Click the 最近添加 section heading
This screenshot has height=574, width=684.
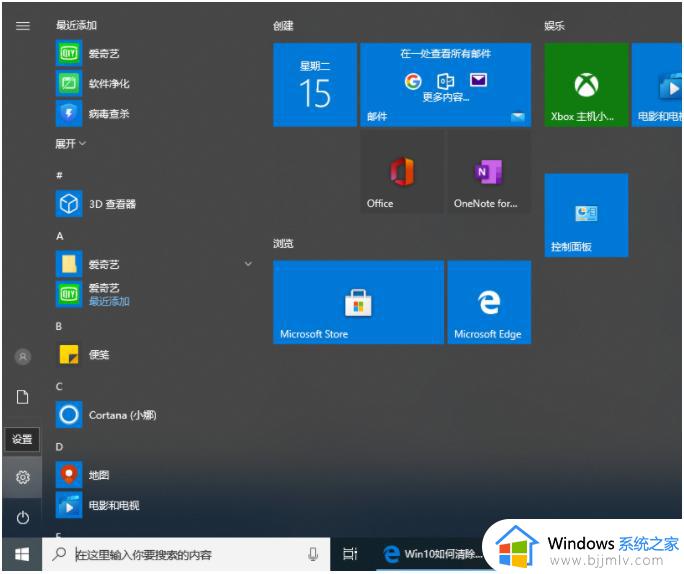click(x=76, y=25)
